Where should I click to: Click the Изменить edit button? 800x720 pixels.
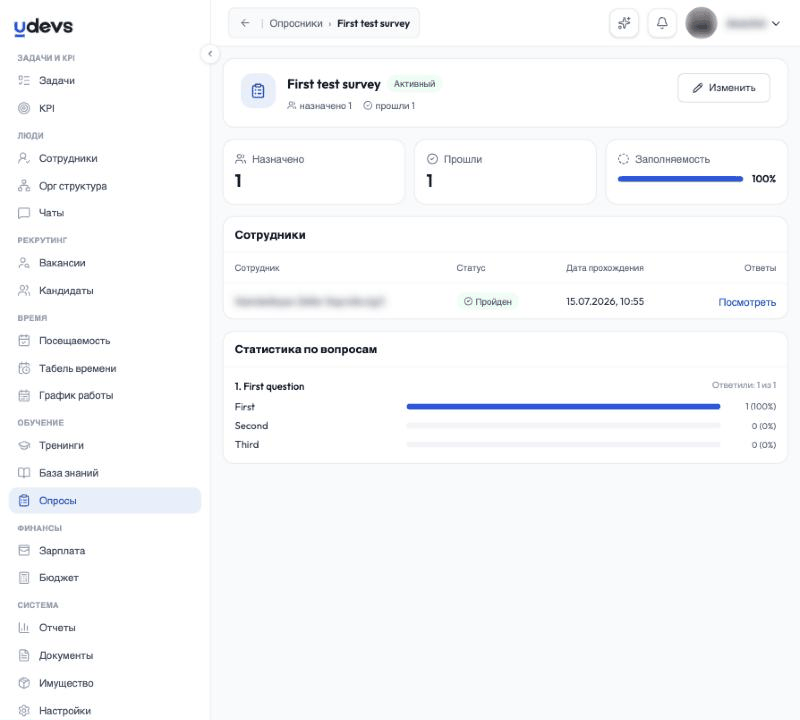click(723, 88)
